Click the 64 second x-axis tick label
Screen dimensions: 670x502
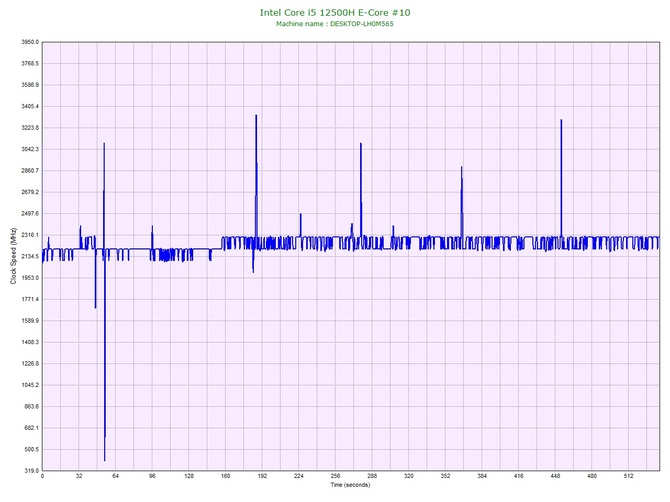click(x=115, y=476)
